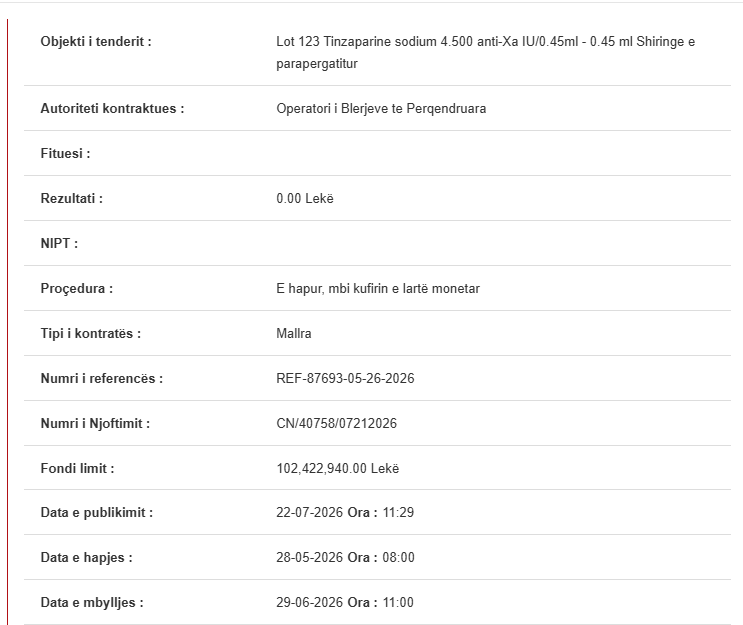The height and width of the screenshot is (625, 743).
Task: Select the Autoriteti kontraktues label
Action: (x=112, y=109)
